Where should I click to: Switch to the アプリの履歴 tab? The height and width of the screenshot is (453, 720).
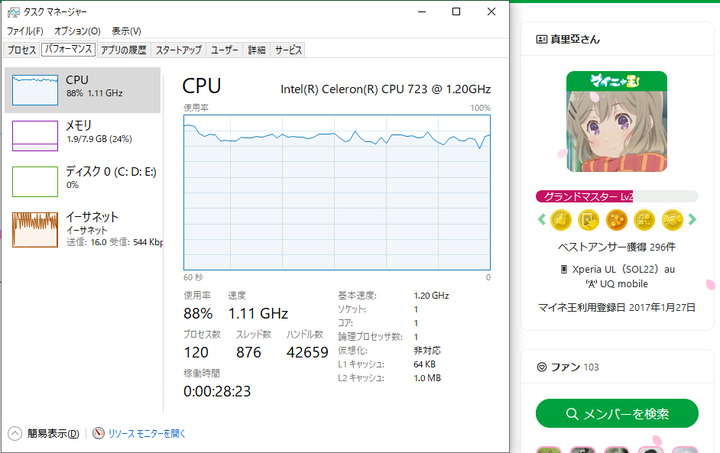124,50
